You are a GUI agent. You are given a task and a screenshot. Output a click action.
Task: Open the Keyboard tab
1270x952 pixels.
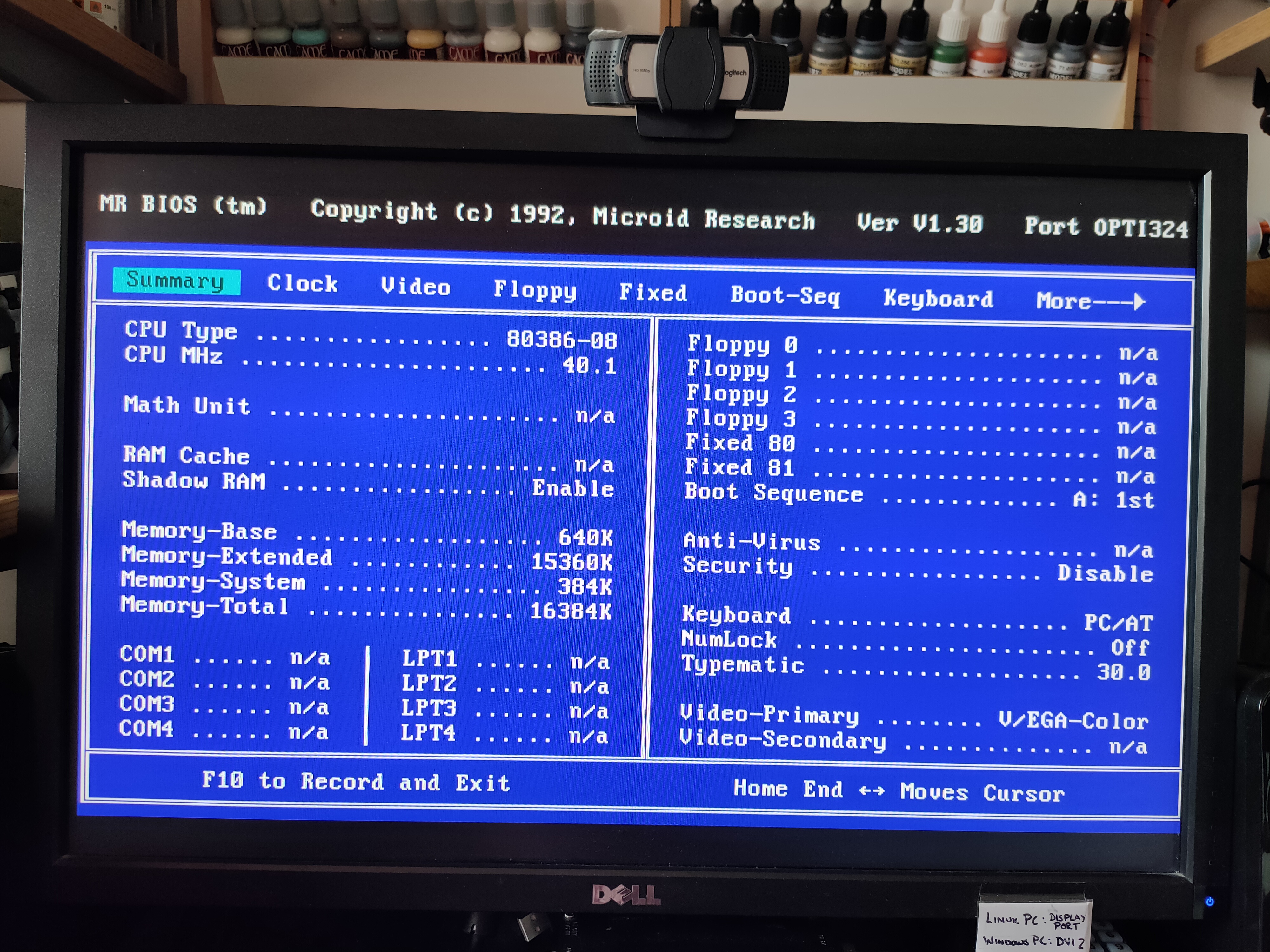coord(938,299)
